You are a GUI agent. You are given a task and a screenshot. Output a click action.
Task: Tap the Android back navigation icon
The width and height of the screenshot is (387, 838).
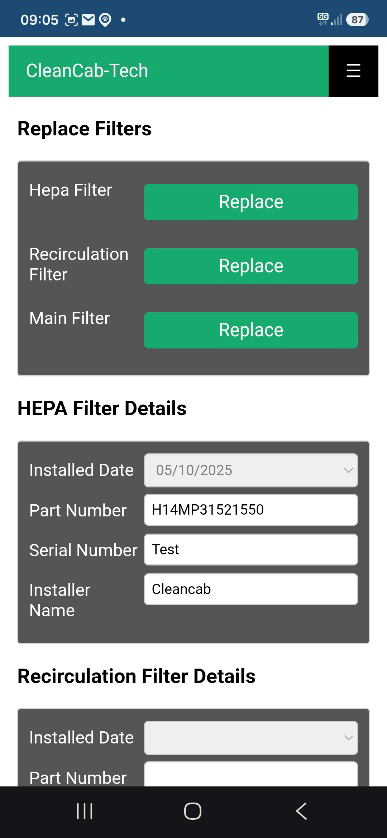[x=301, y=811]
